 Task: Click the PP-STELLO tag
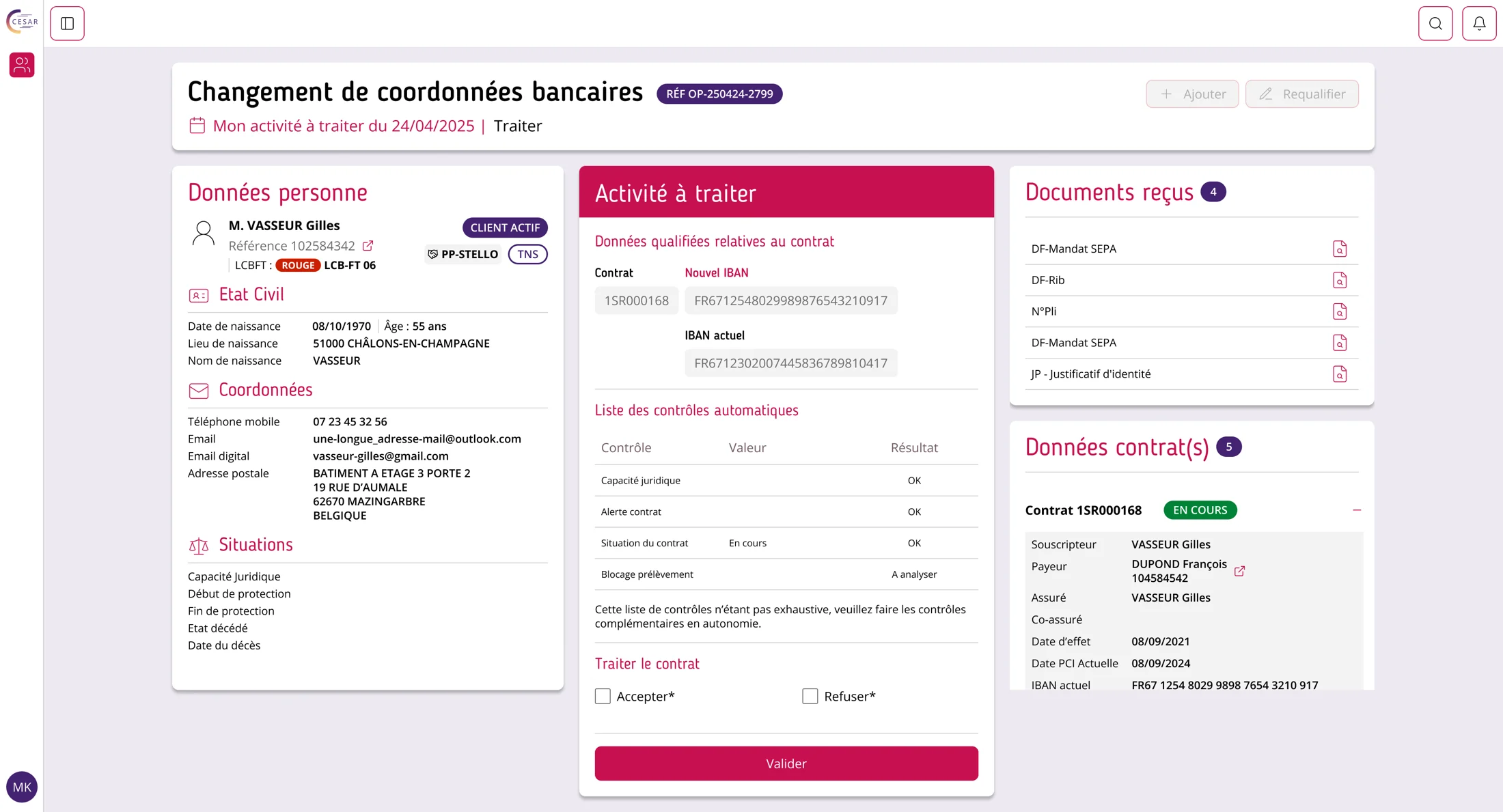click(x=463, y=254)
